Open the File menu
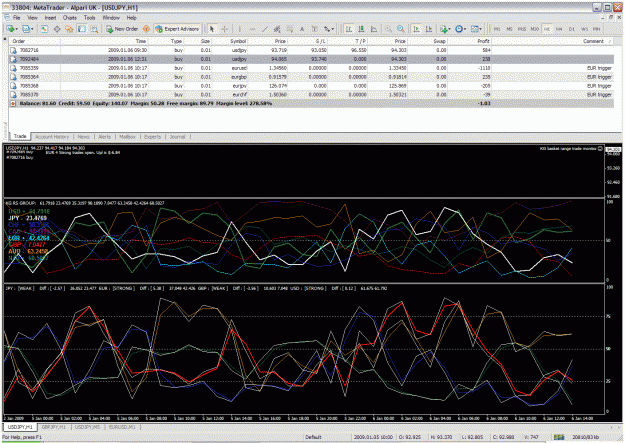625x443 pixels. (x=16, y=18)
